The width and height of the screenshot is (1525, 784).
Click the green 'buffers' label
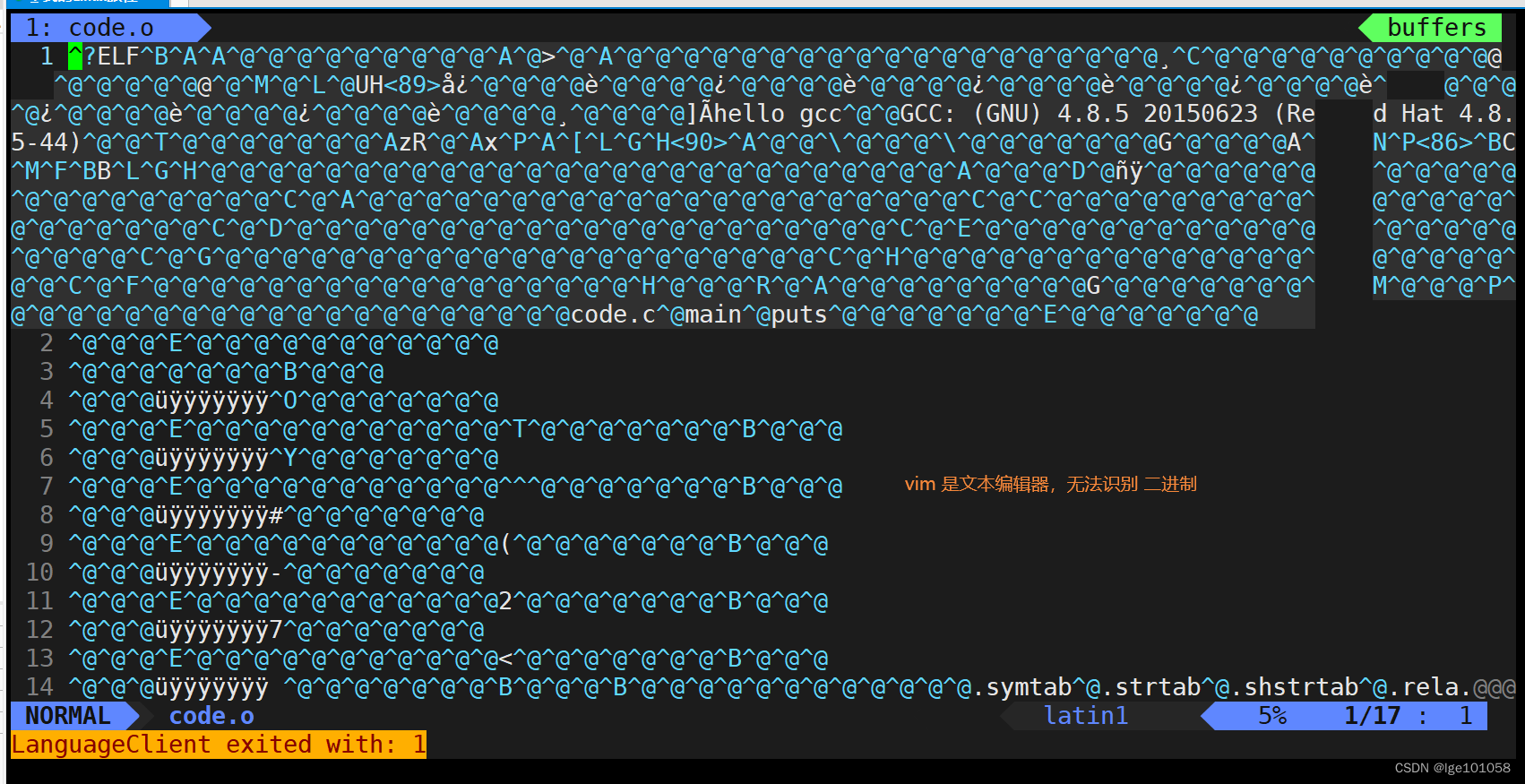click(x=1436, y=28)
